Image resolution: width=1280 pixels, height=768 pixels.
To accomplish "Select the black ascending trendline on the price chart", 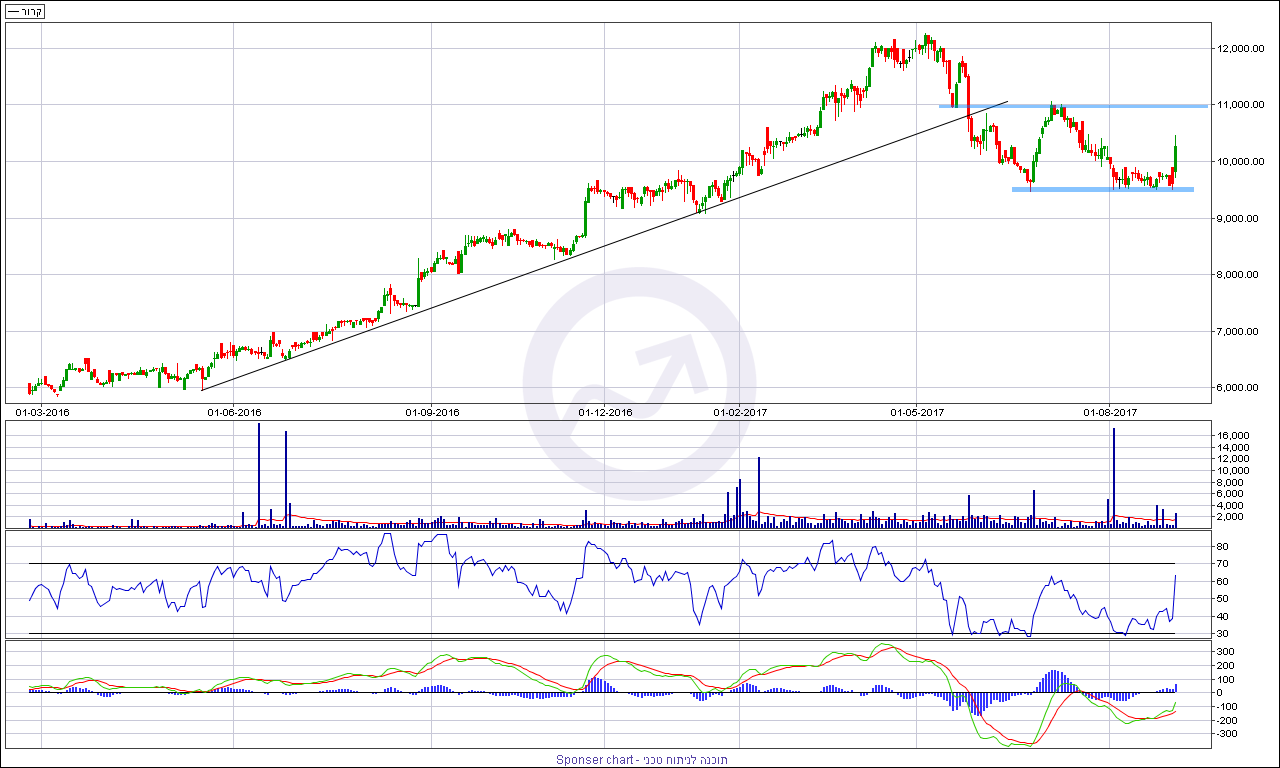I will coord(605,245).
